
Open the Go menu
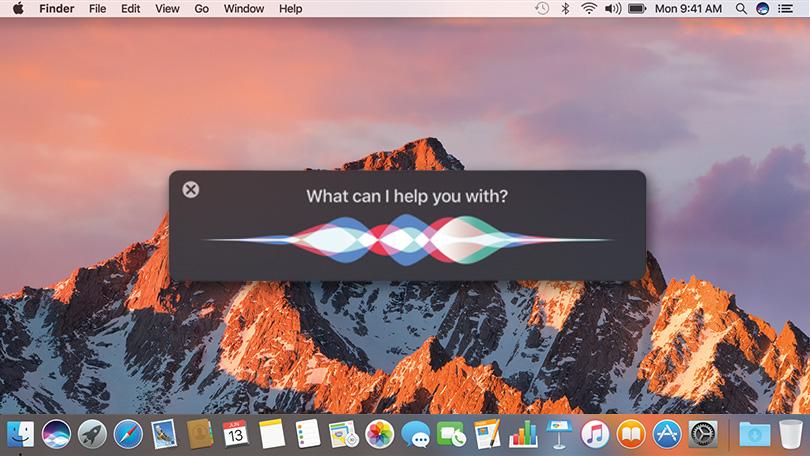point(201,9)
